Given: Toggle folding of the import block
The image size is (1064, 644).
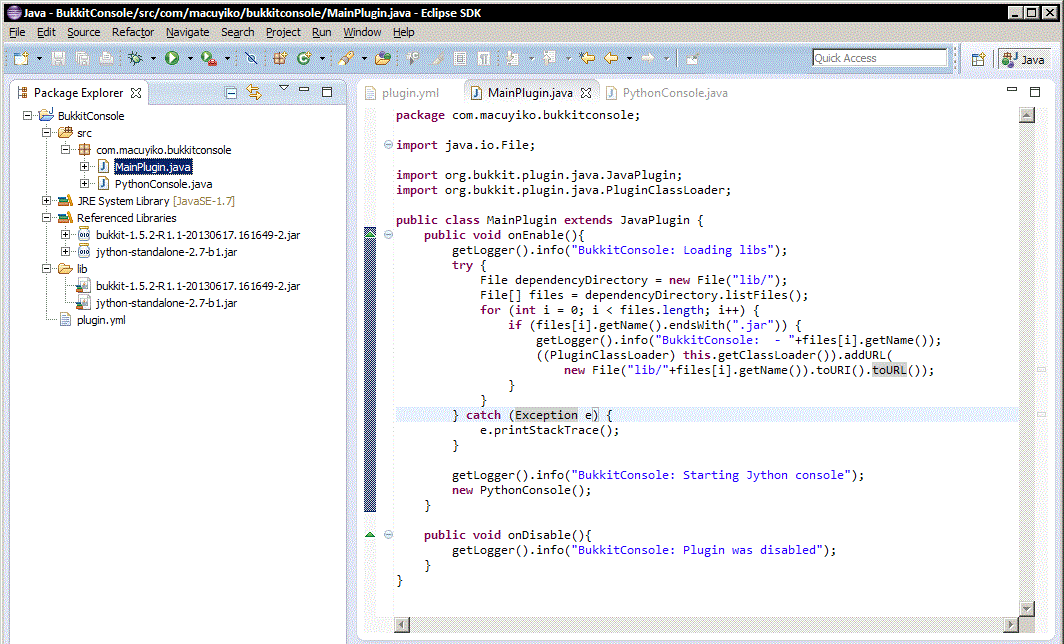Looking at the screenshot, I should point(388,145).
